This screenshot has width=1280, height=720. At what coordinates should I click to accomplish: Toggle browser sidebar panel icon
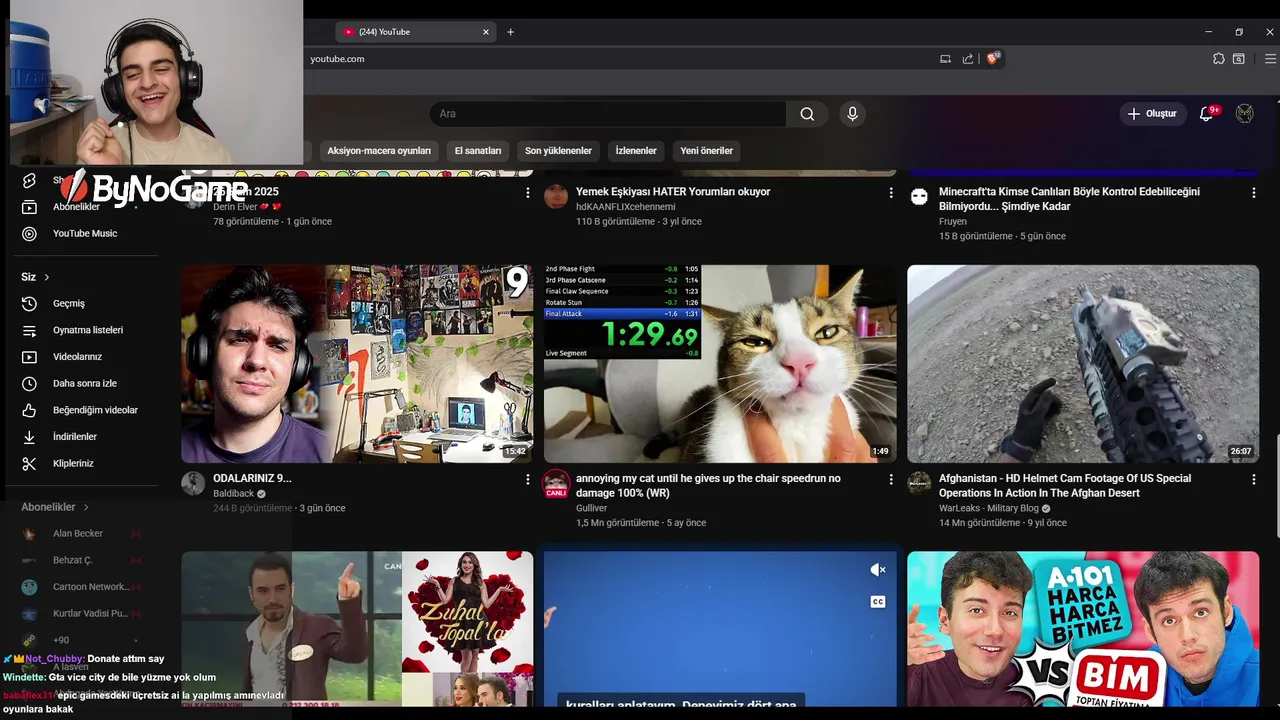[1238, 59]
